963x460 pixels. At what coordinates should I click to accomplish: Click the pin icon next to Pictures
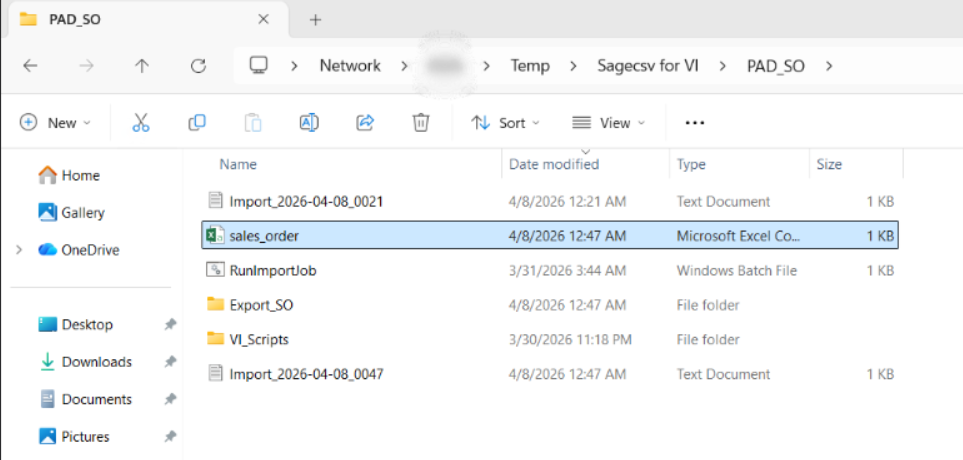click(170, 437)
